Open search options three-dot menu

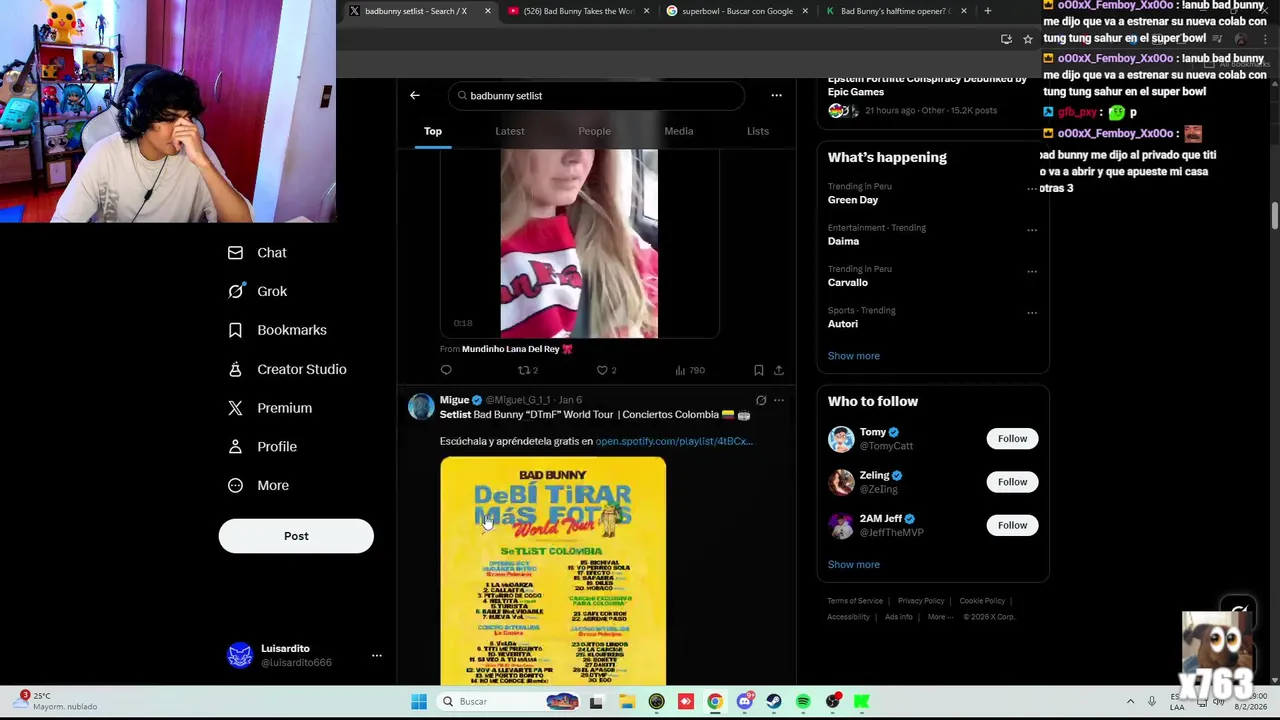pyautogui.click(x=776, y=96)
